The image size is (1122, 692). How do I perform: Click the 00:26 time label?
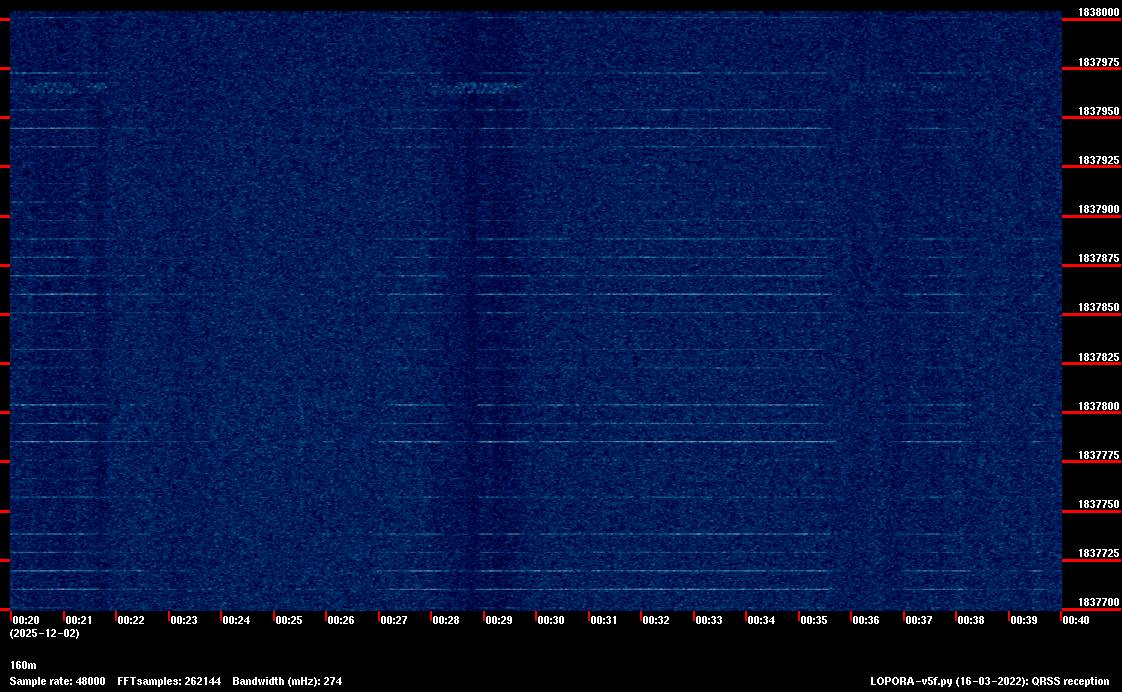pos(341,620)
